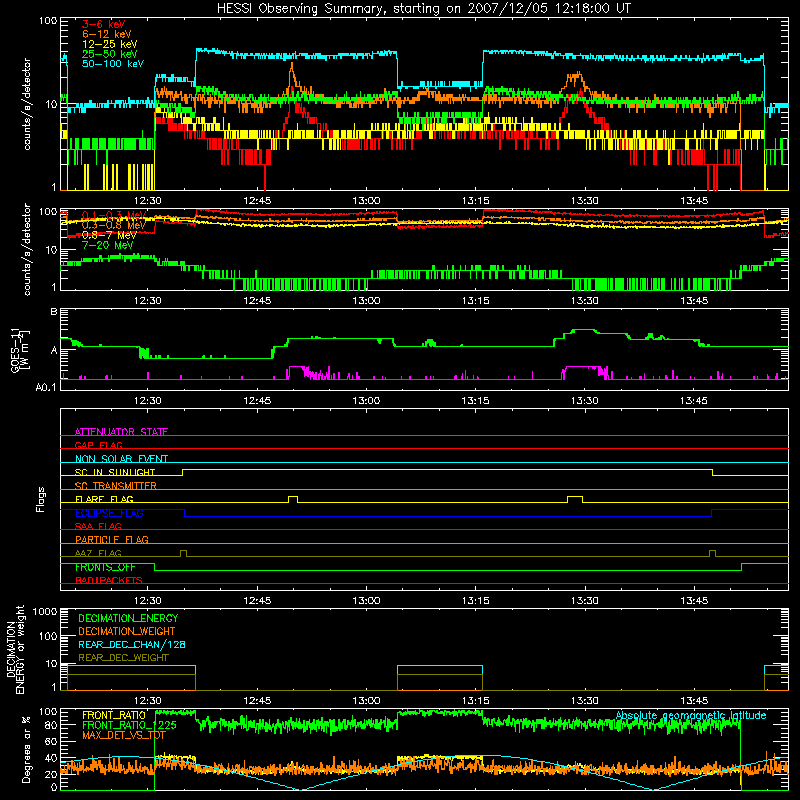Click the '0.3-0.8 MeV' legend label
800x800 pixels.
click(114, 225)
